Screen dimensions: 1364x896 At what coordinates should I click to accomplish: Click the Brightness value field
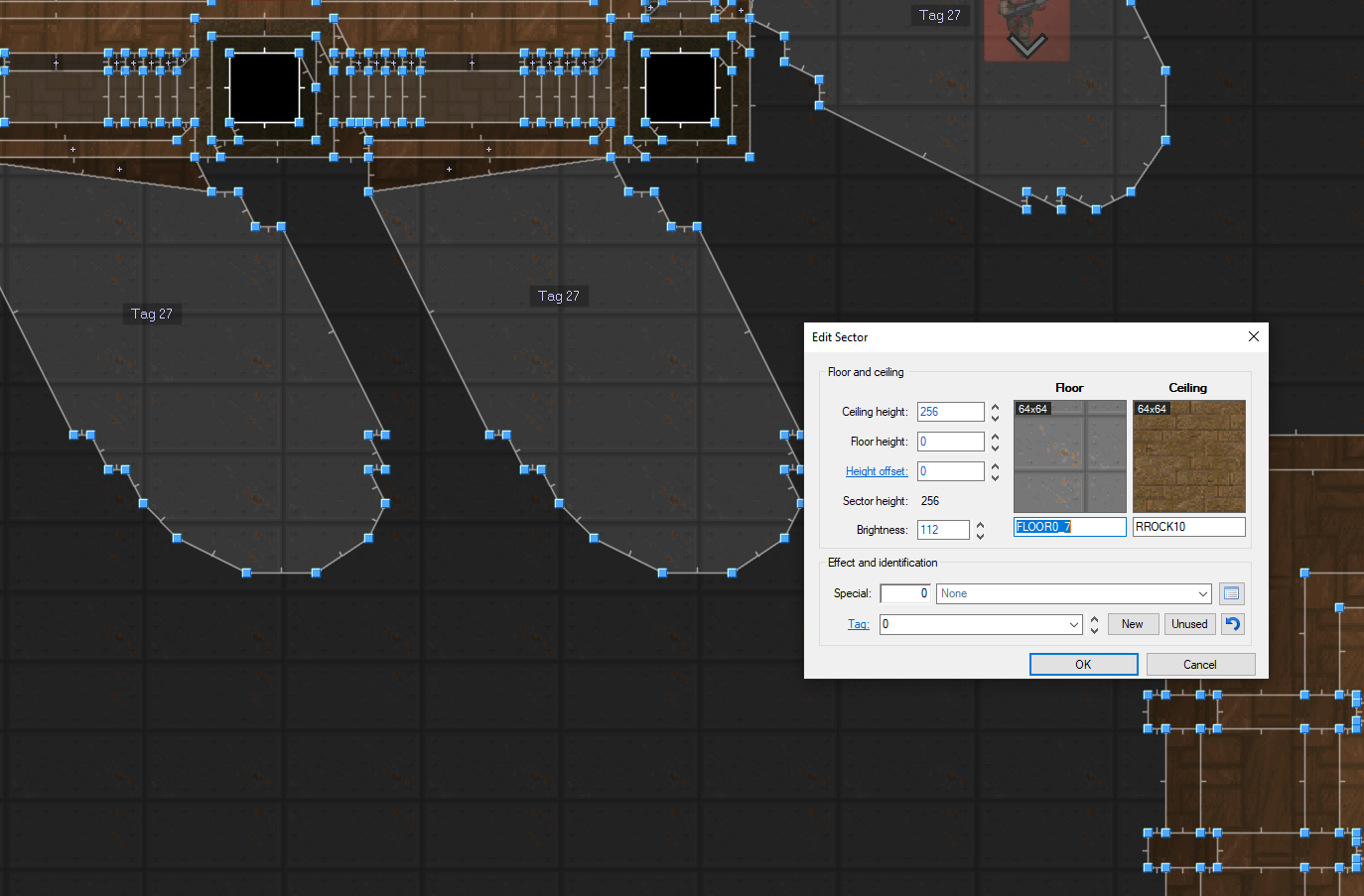coord(942,530)
